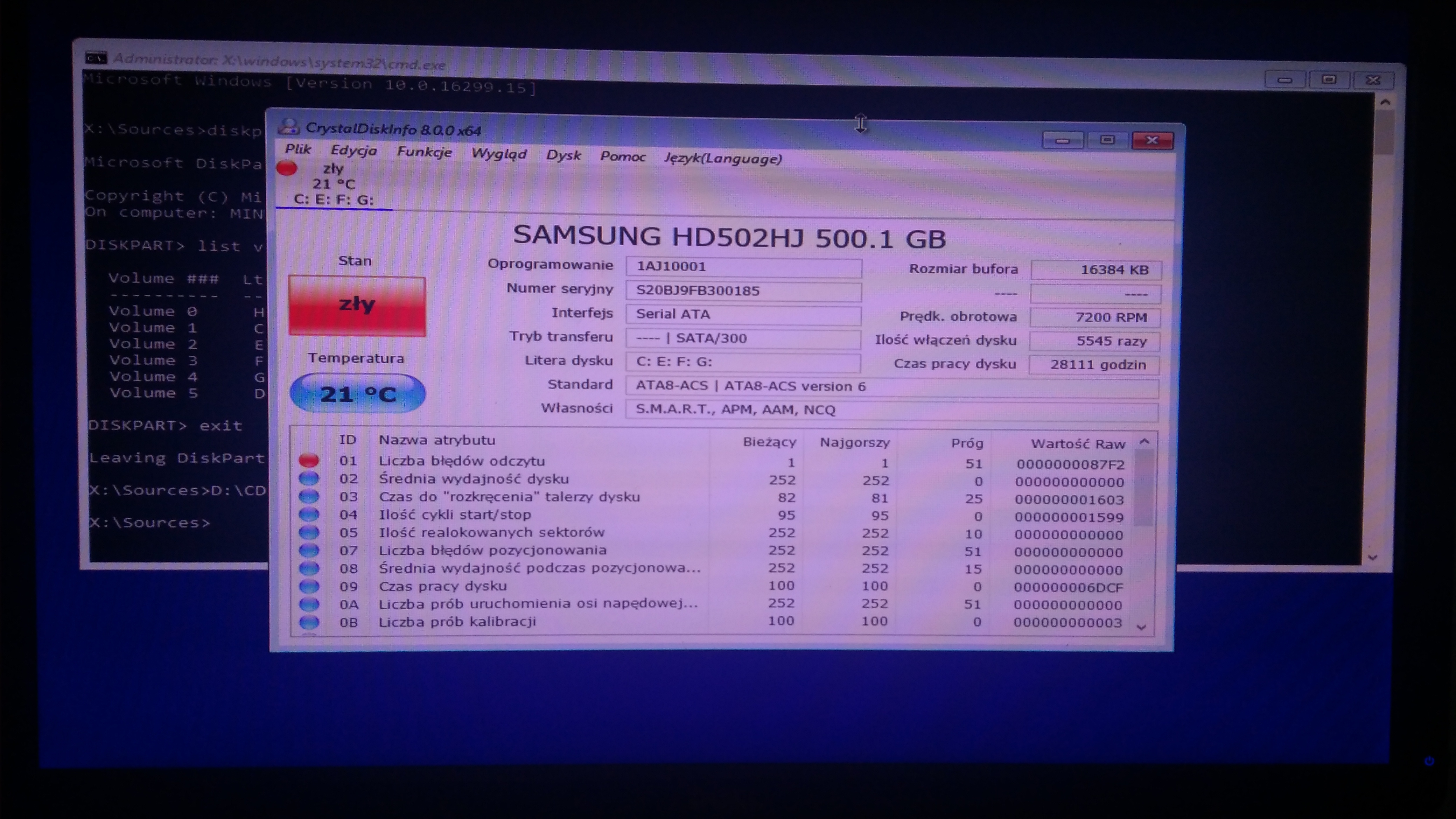Click the CrystalDiskInfo title bar app icon
The width and height of the screenshot is (1456, 819).
click(289, 126)
